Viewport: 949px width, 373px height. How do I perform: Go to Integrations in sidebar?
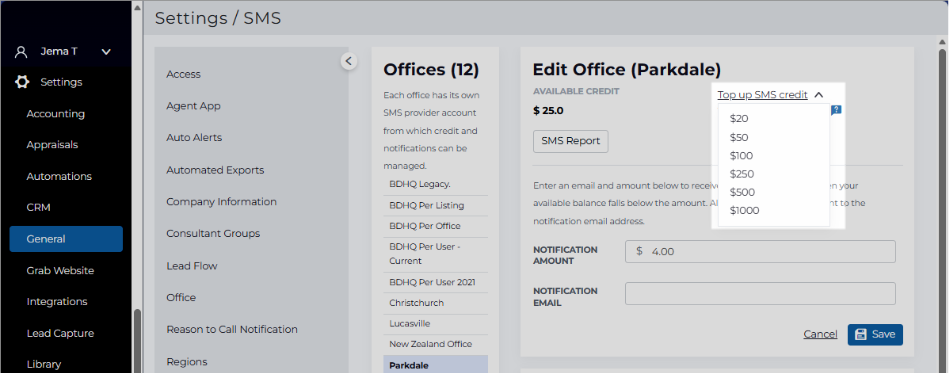(57, 302)
